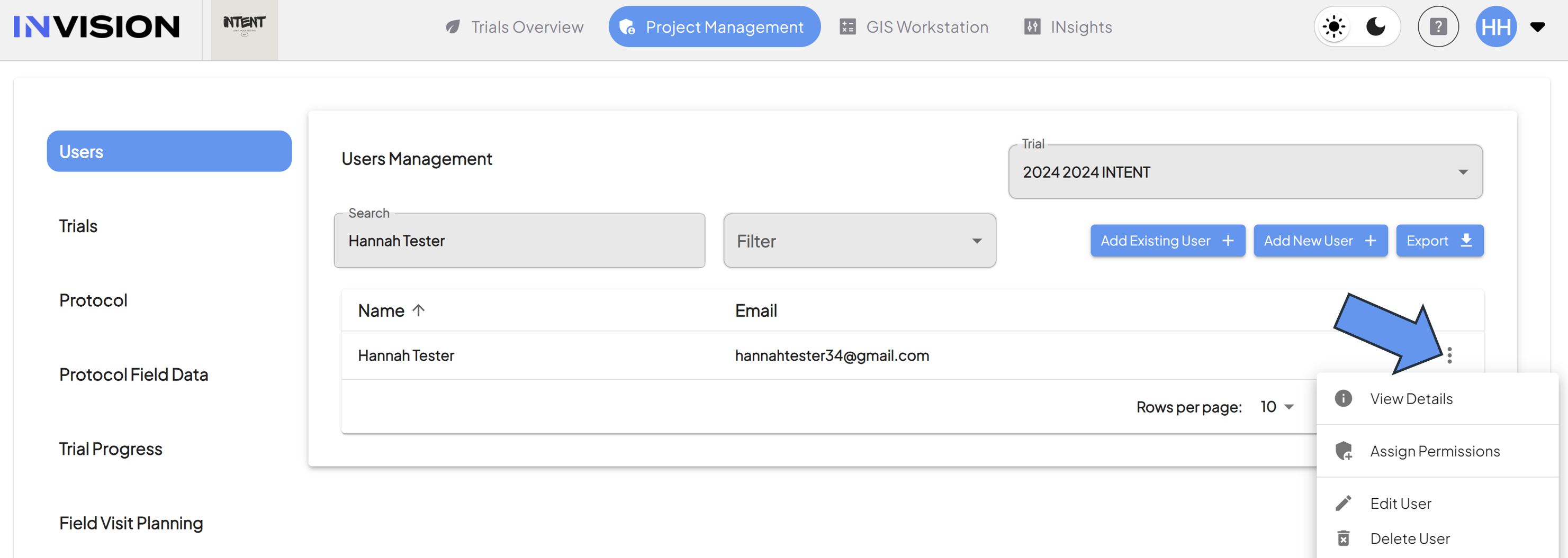Screen dimensions: 1568x558
Task: Click the Add New User button
Action: (x=1320, y=241)
